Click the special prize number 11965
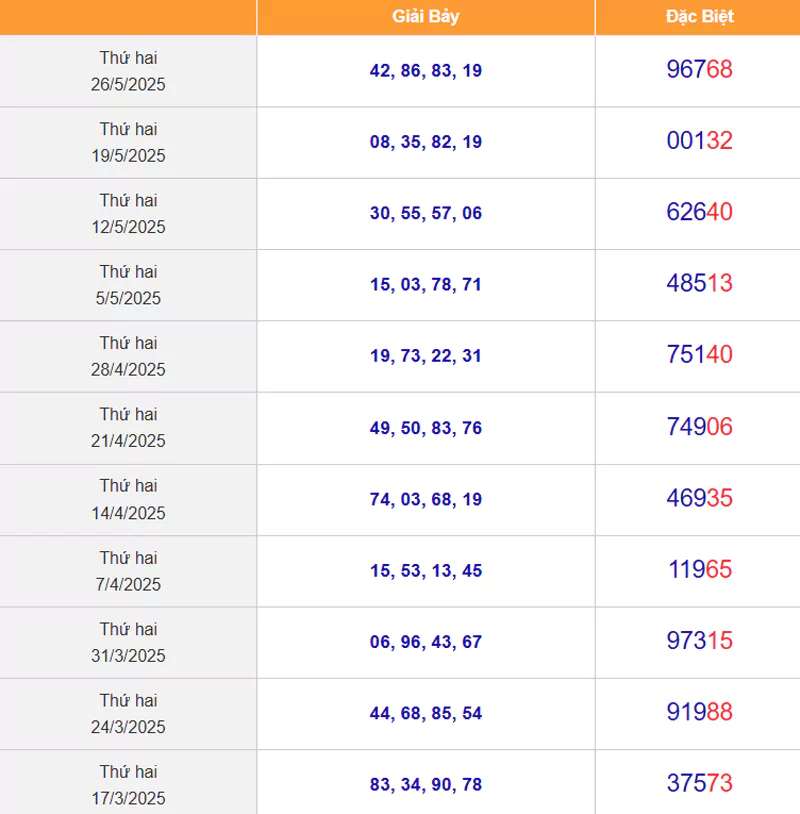The width and height of the screenshot is (800, 814). (x=699, y=570)
